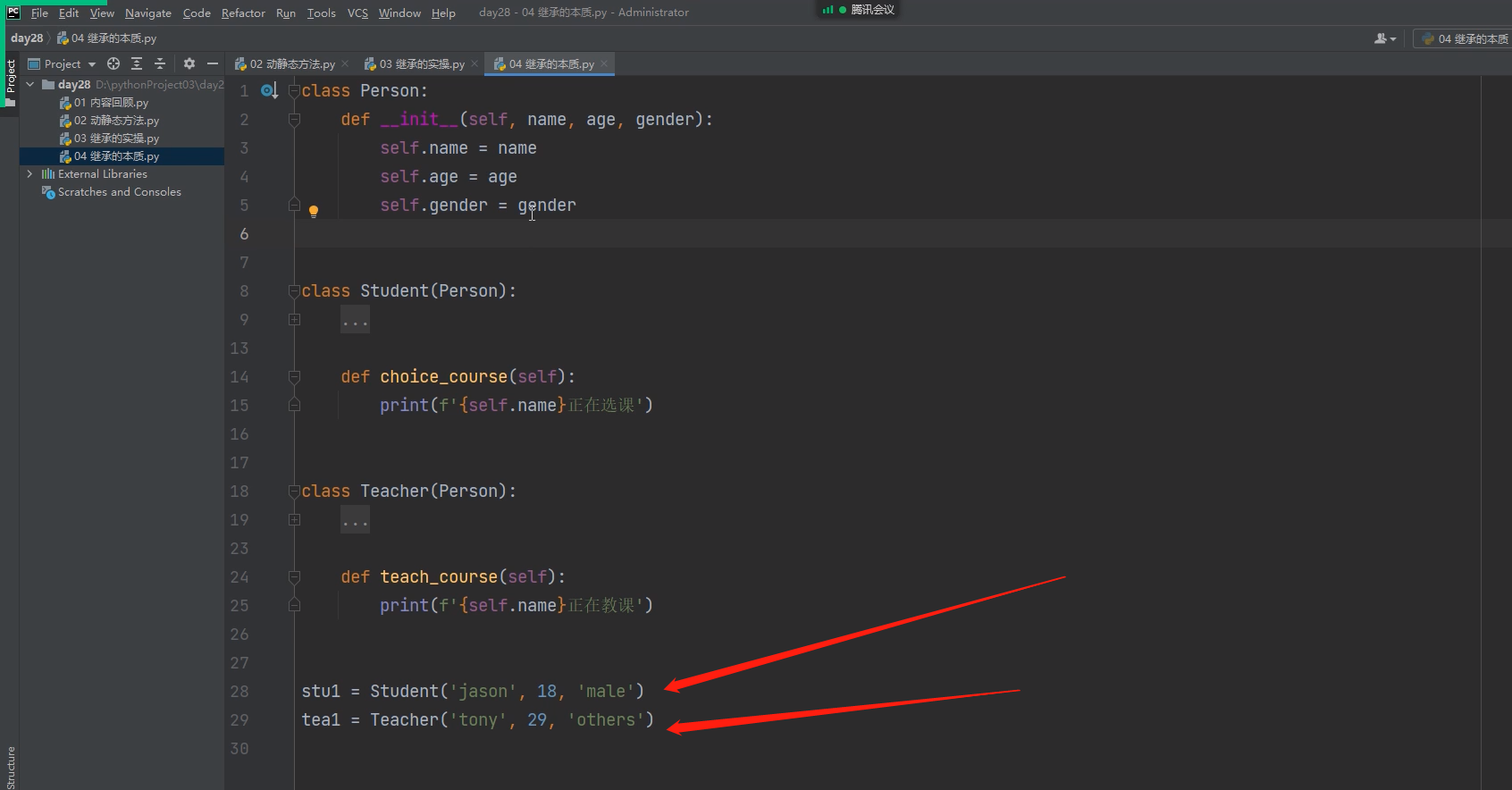Select 03 继承的实操.py in project tree
The height and width of the screenshot is (790, 1512).
point(116,138)
